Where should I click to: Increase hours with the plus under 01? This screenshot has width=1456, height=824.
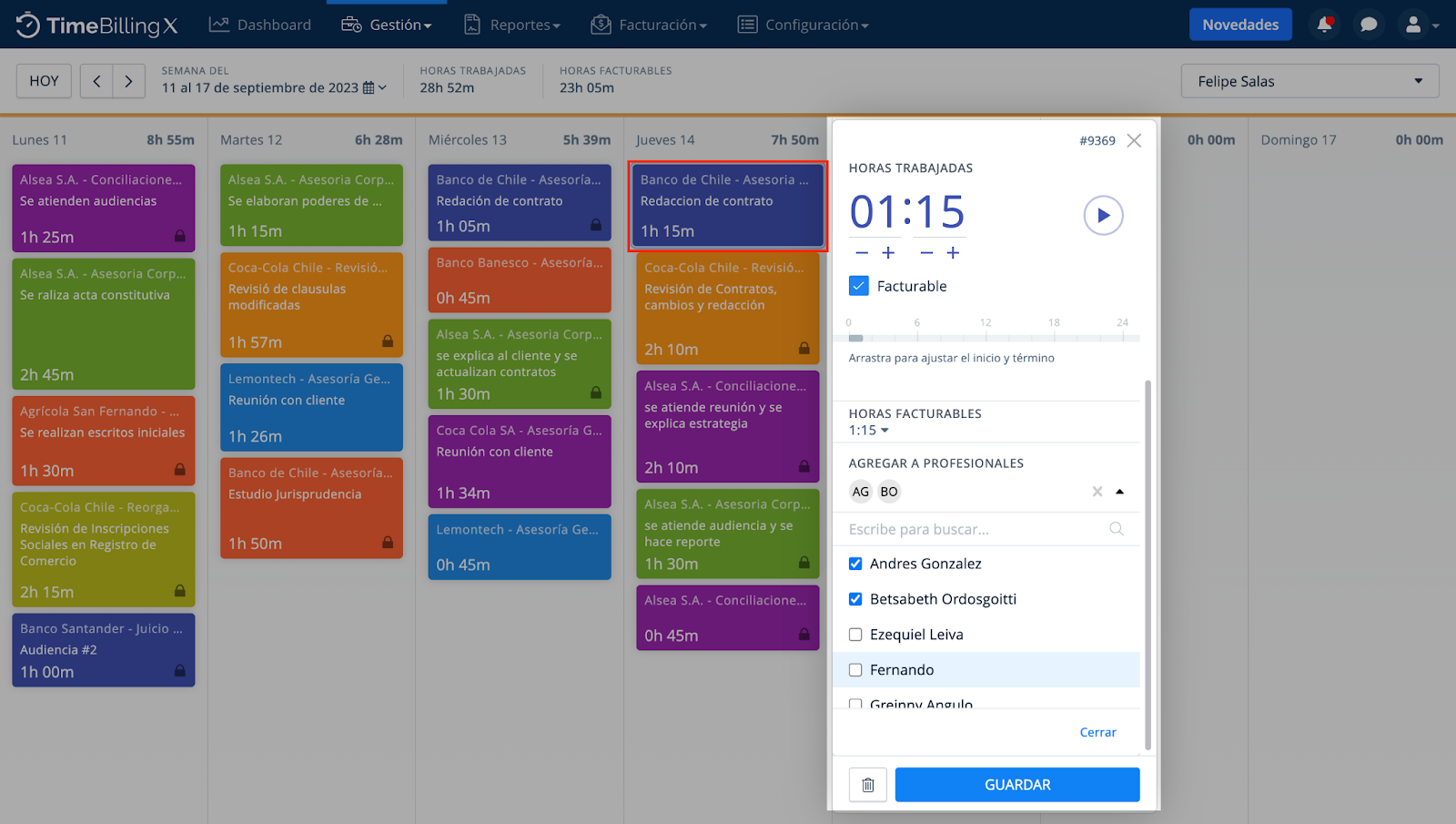pyautogui.click(x=888, y=253)
